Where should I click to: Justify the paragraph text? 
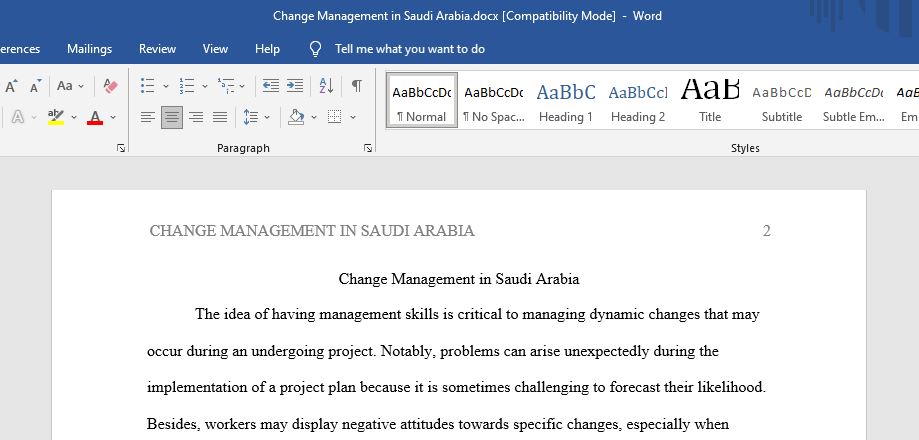pyautogui.click(x=220, y=117)
